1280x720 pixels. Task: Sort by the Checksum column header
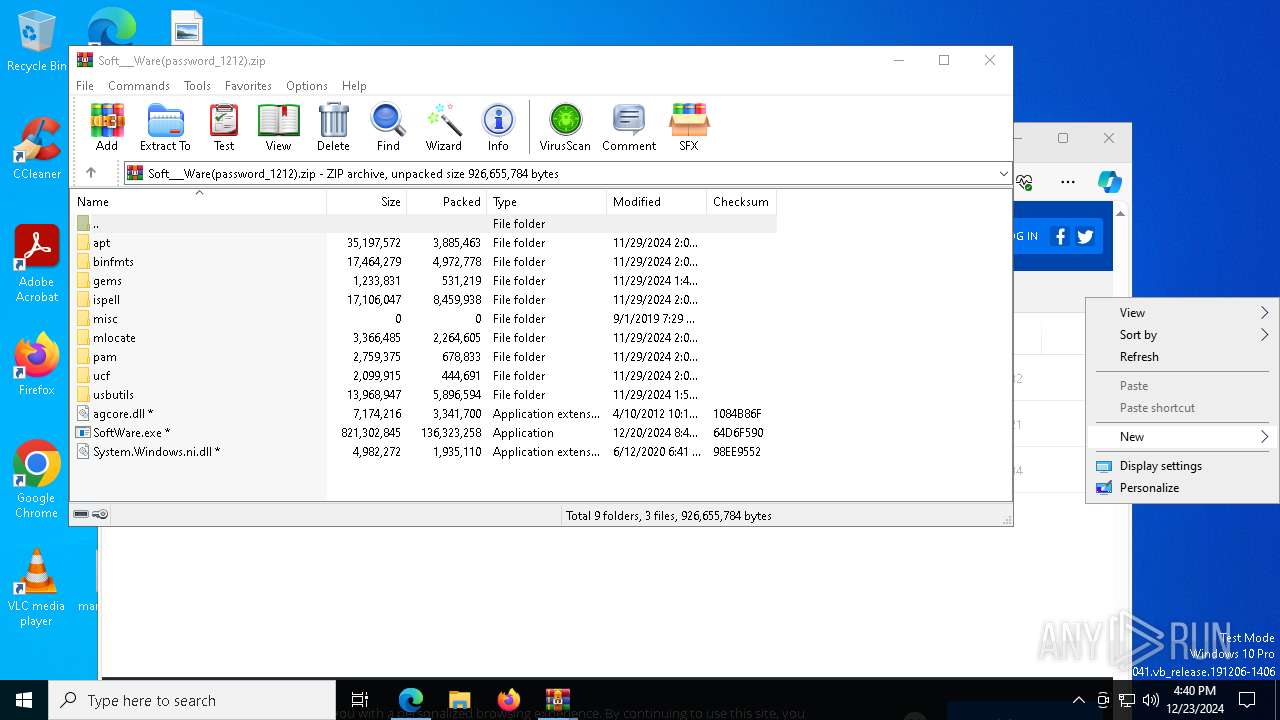coord(741,201)
